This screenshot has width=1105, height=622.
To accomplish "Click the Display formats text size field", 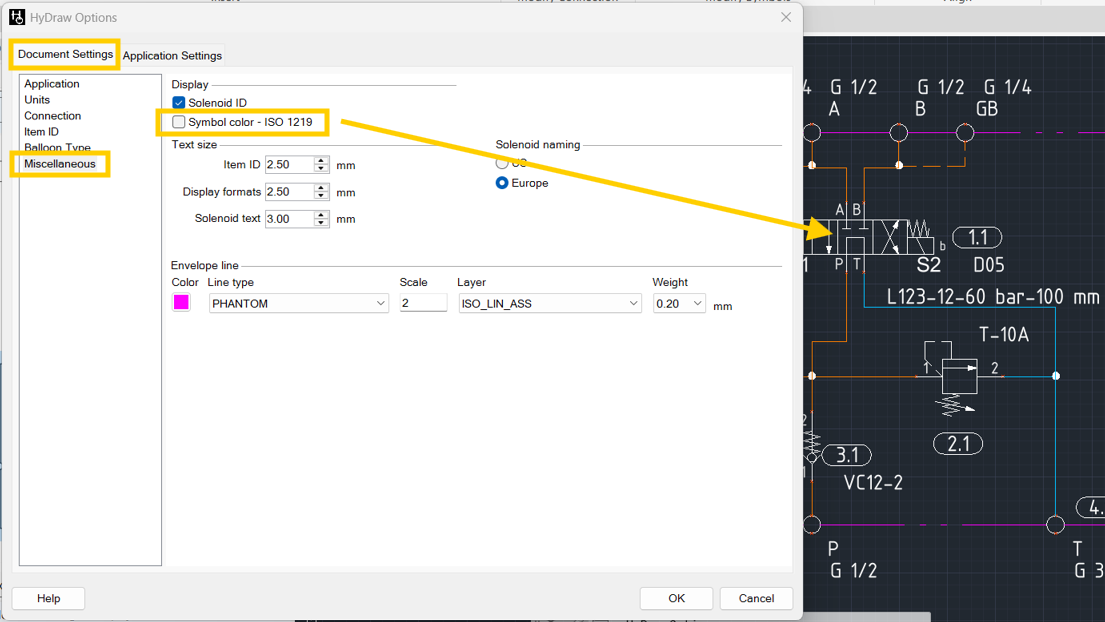I will pos(289,192).
